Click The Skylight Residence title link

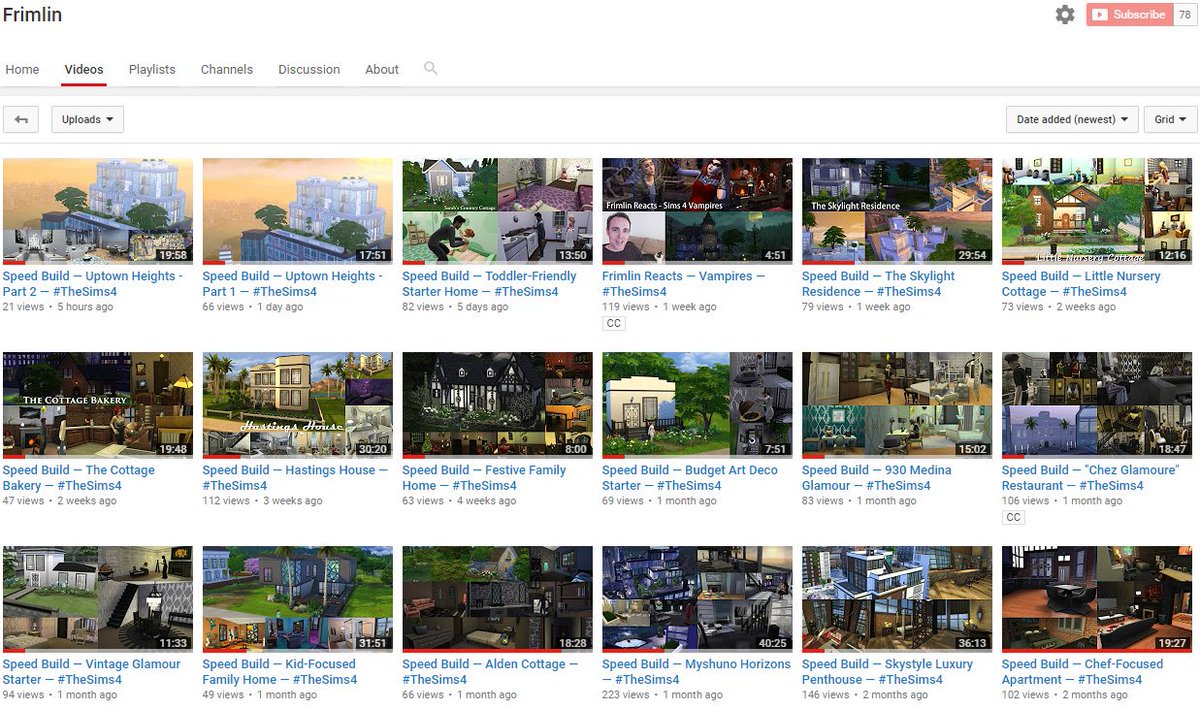click(x=879, y=284)
